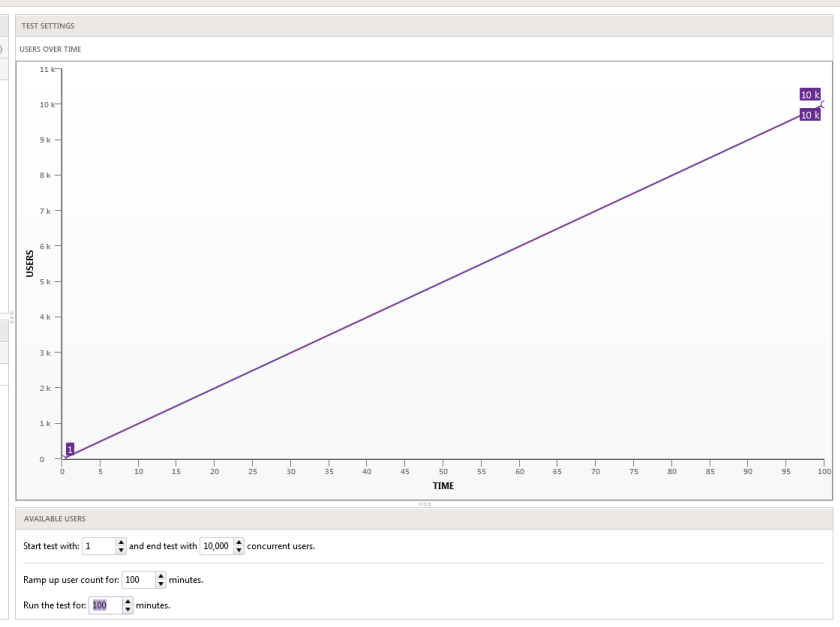The image size is (840, 627).
Task: Click the 50 tick on time axis
Action: 443,472
